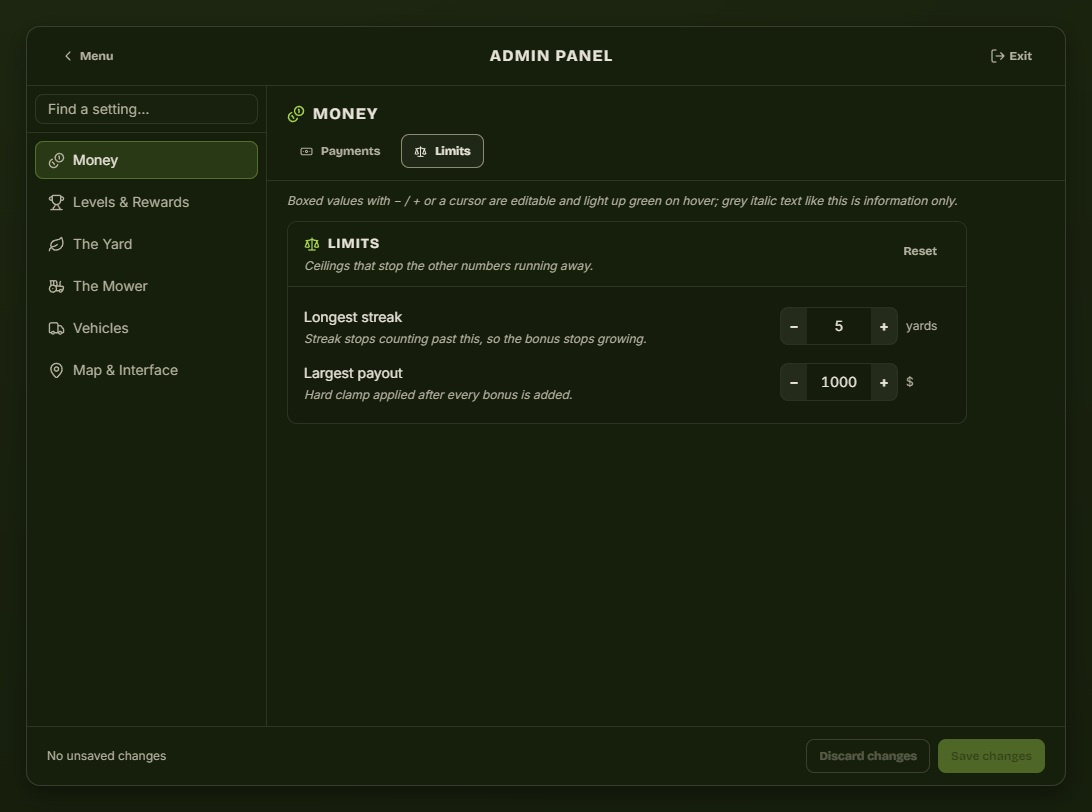Decrease the Longest streak value
Screen dimensions: 1092x812
(794, 326)
